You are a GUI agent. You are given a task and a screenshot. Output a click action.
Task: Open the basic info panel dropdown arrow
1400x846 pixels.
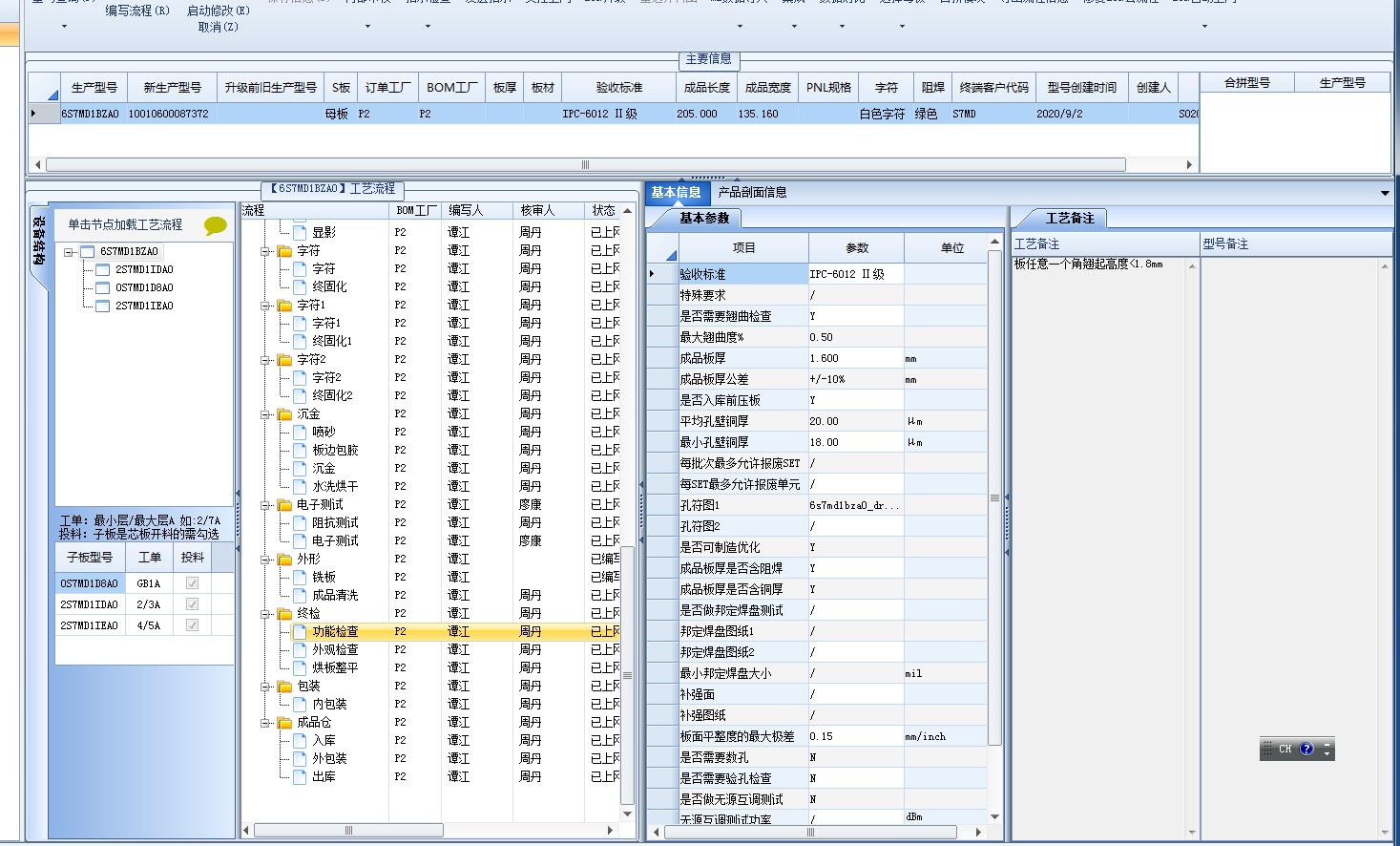[1385, 193]
